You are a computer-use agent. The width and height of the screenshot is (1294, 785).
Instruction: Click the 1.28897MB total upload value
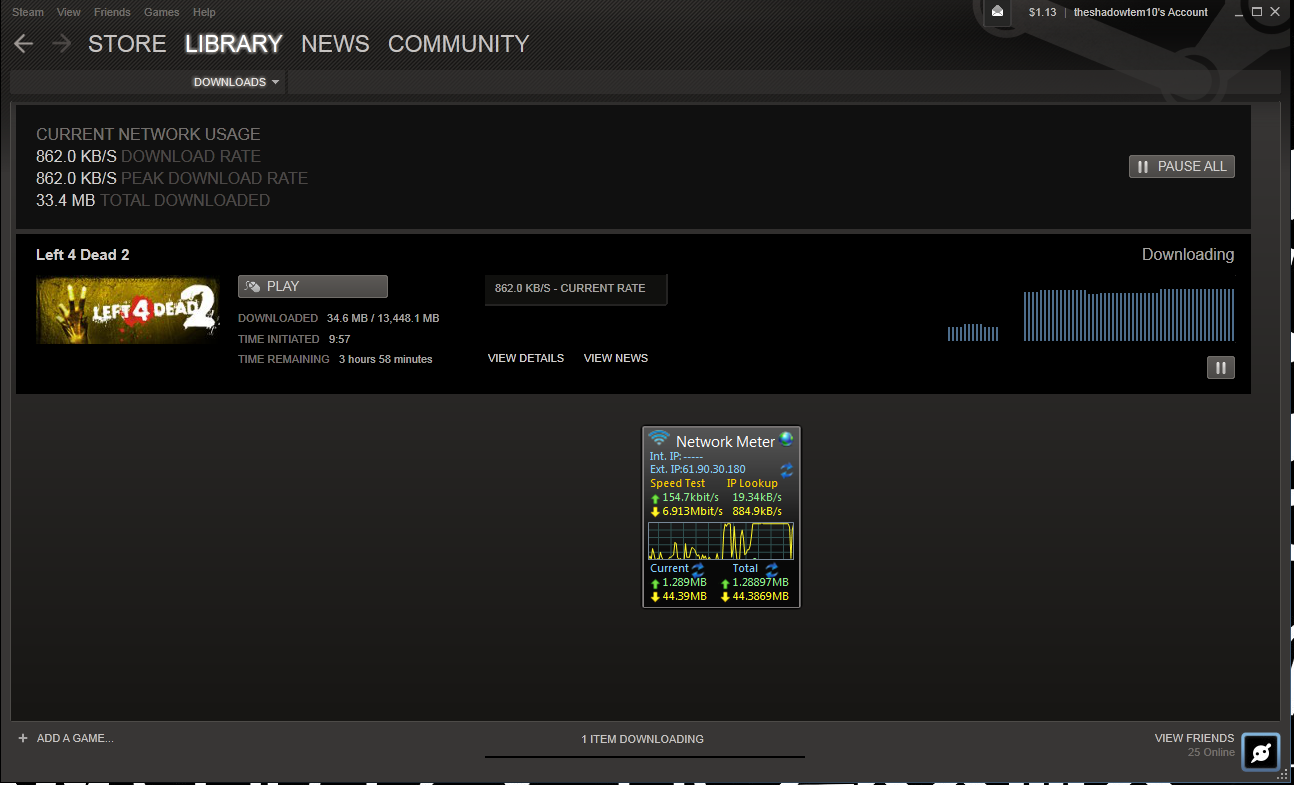tap(761, 582)
